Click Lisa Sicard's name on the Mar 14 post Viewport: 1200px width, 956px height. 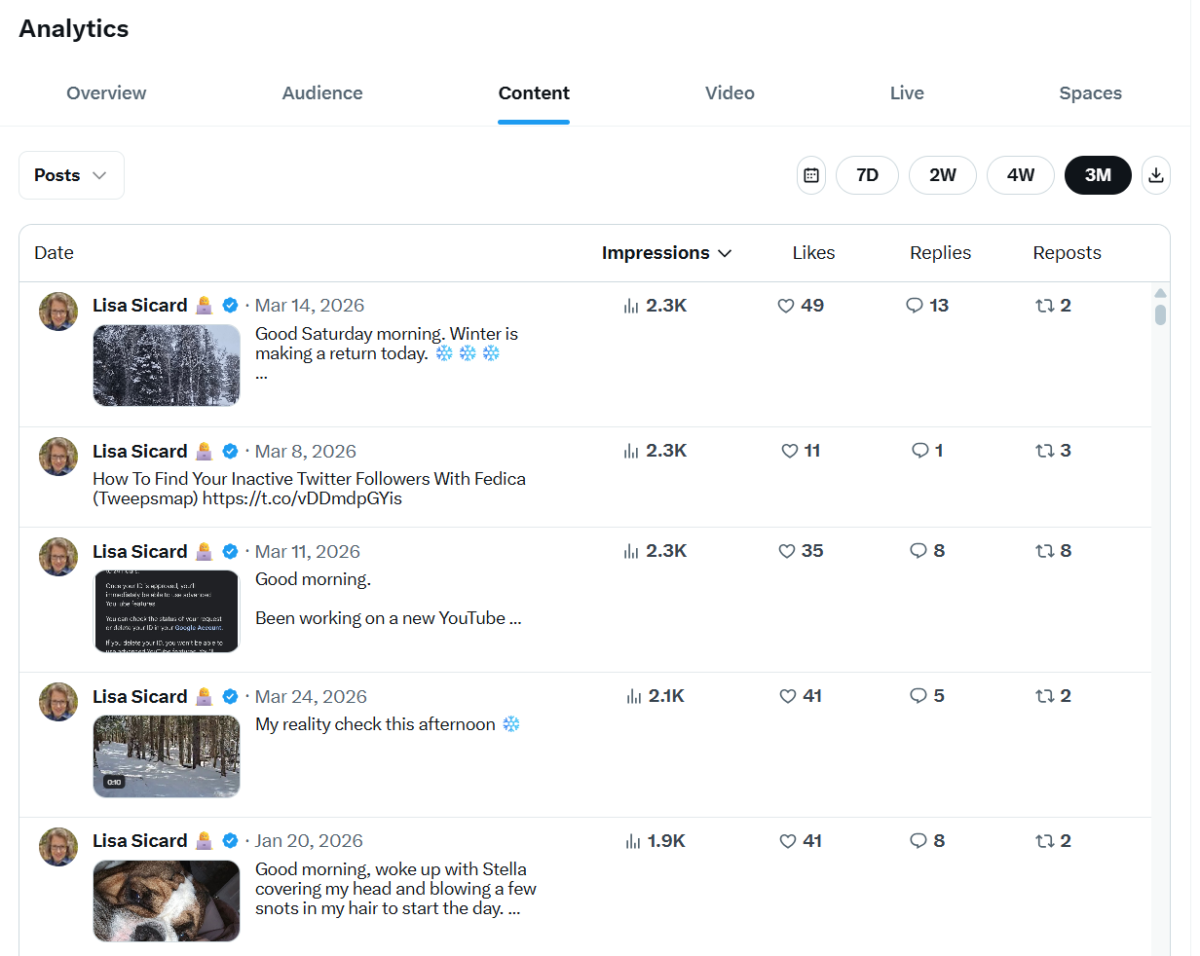coord(140,305)
